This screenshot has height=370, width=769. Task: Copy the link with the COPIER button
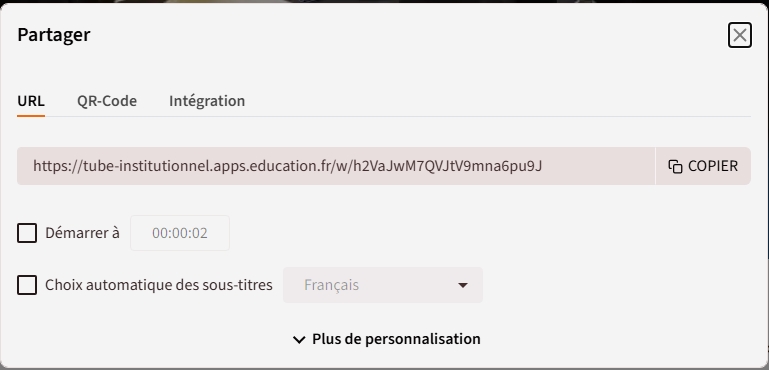(703, 166)
